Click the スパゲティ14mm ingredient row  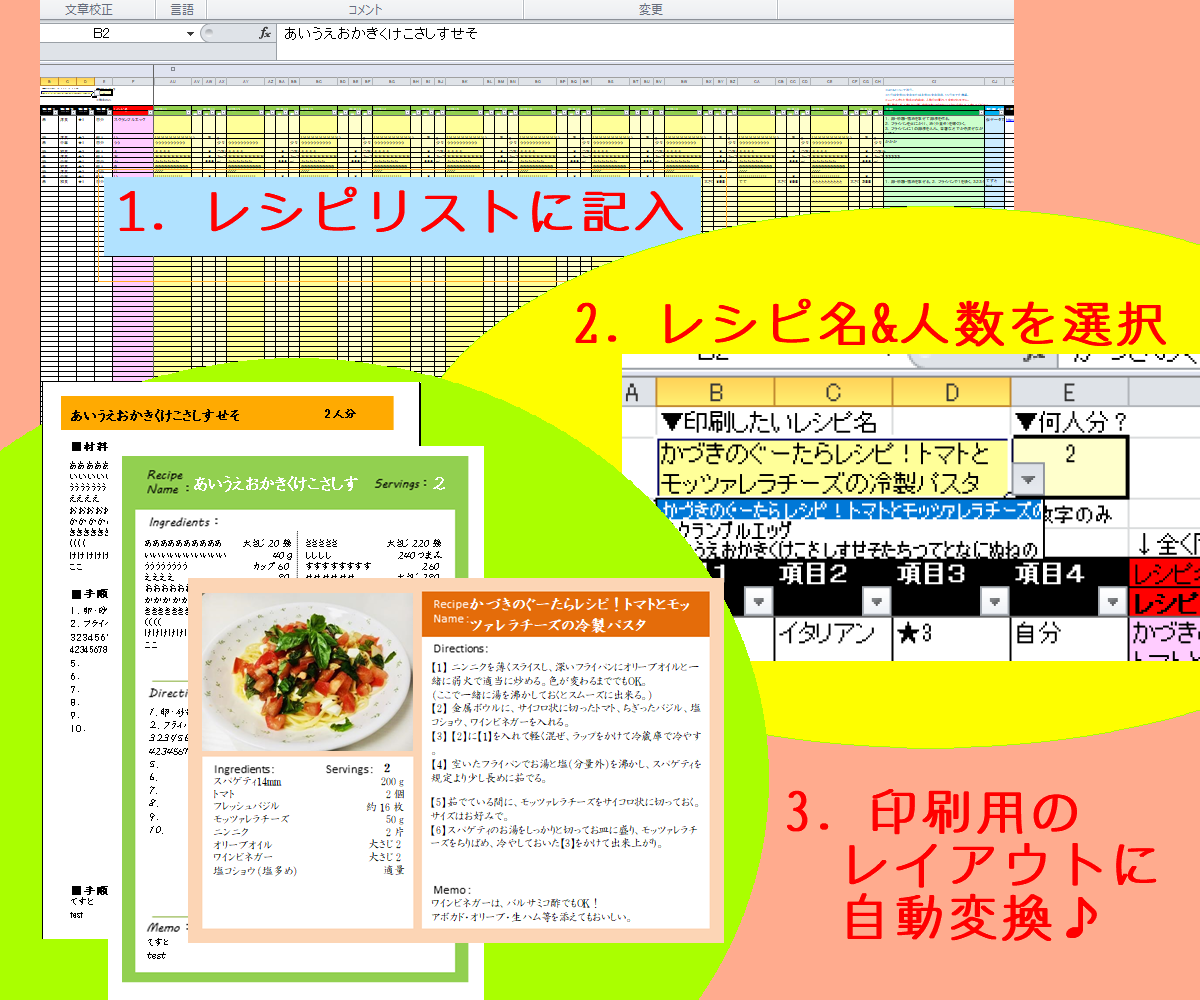[308, 782]
